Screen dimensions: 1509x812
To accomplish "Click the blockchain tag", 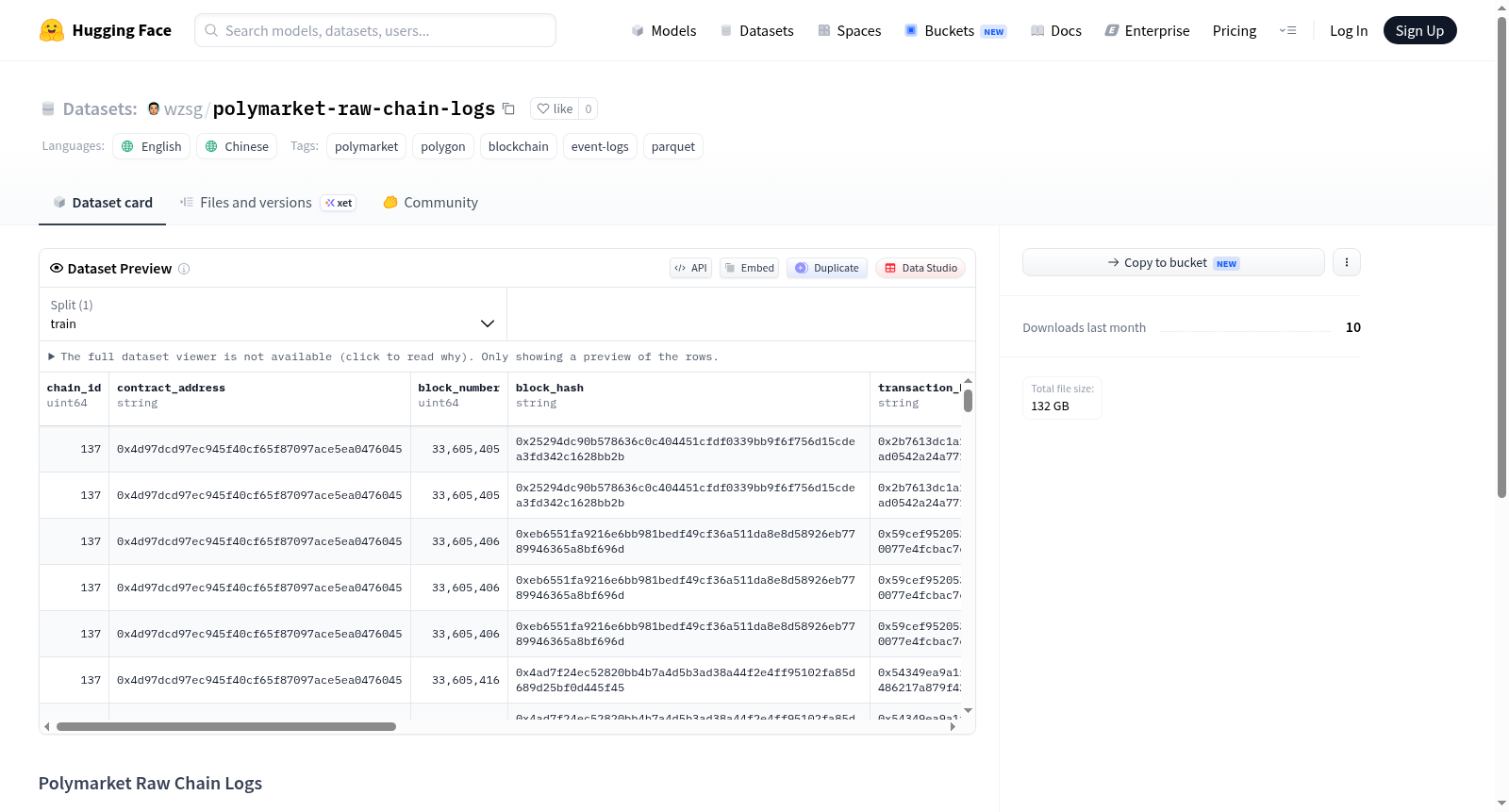I will 519,146.
